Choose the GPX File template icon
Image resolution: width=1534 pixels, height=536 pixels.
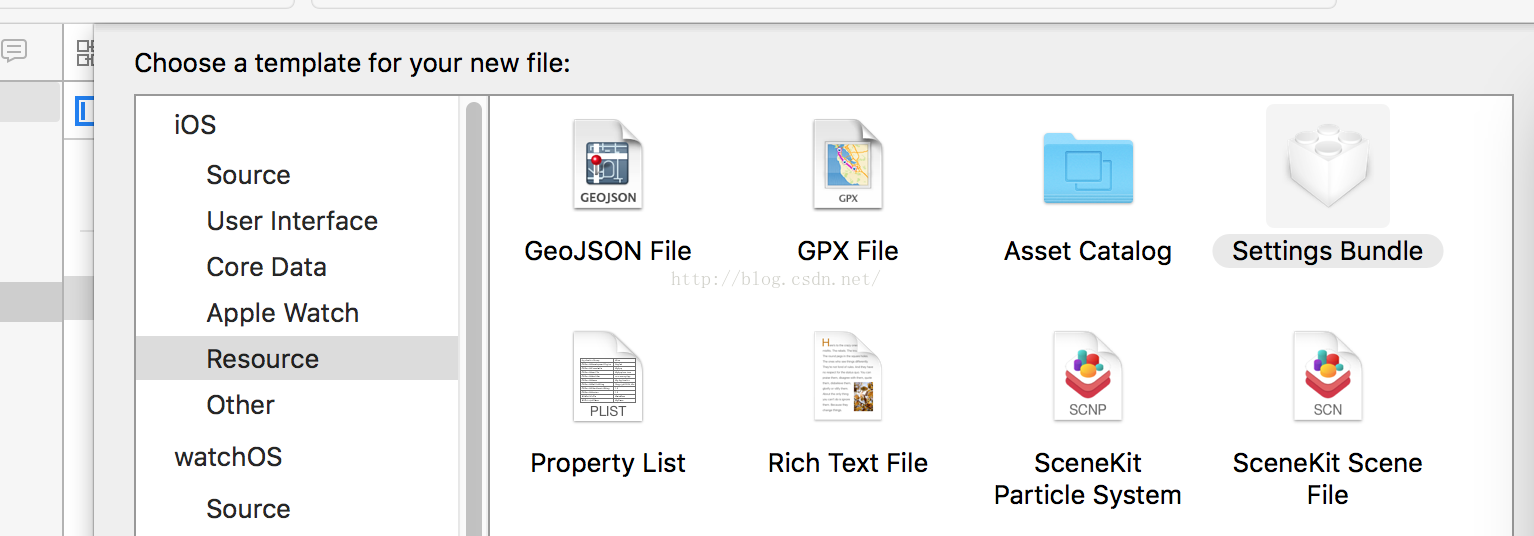pyautogui.click(x=847, y=165)
